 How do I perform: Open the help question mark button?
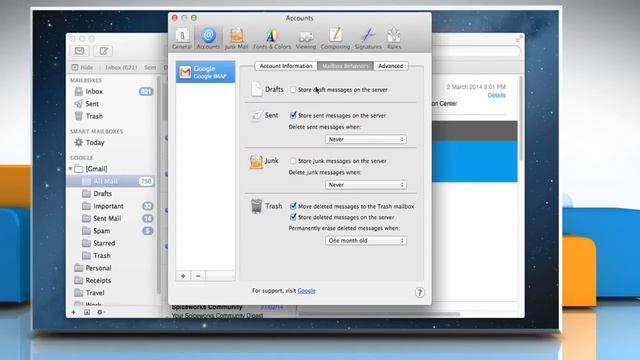click(x=420, y=292)
